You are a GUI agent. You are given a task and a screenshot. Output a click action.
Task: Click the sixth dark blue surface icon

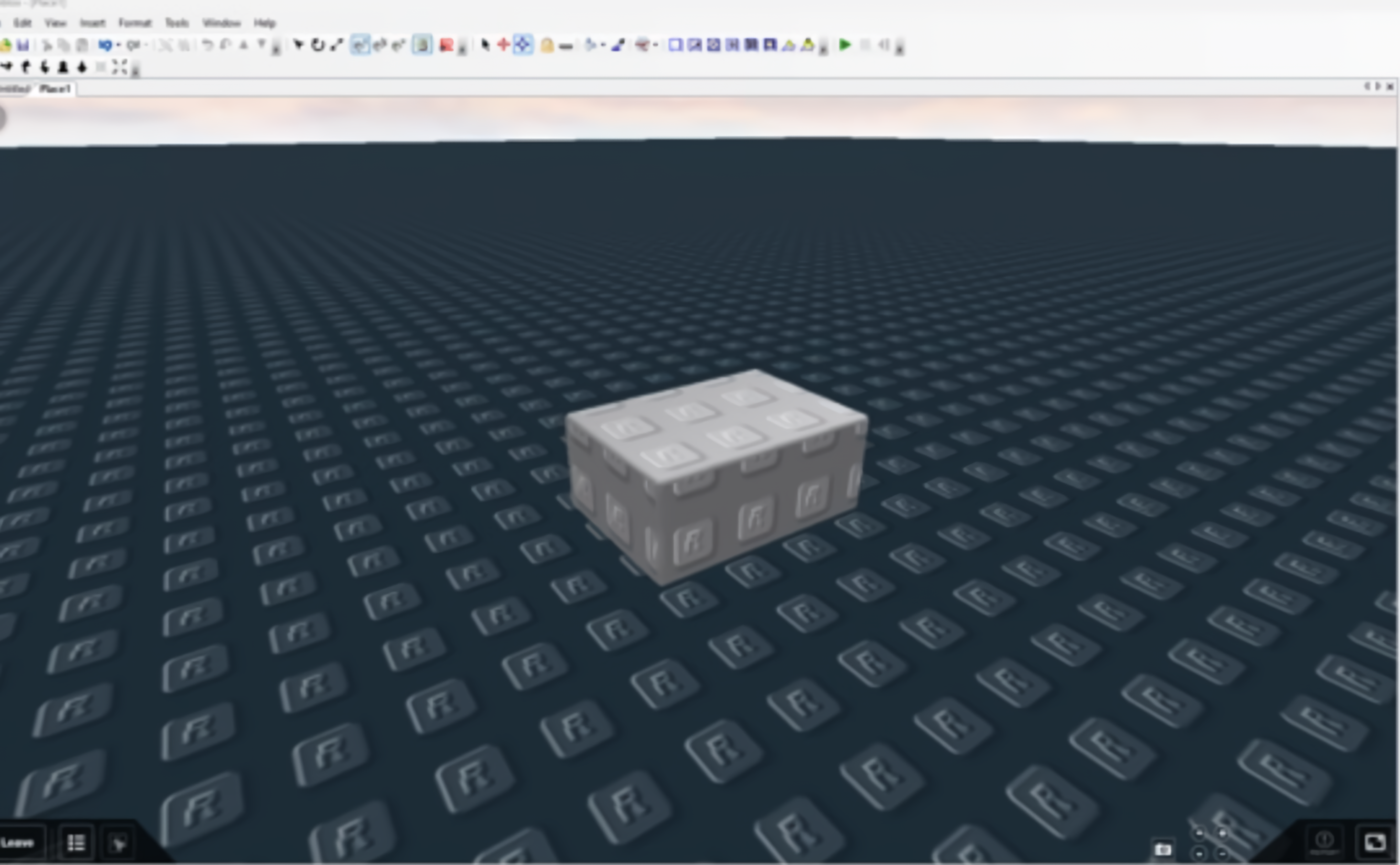point(770,45)
